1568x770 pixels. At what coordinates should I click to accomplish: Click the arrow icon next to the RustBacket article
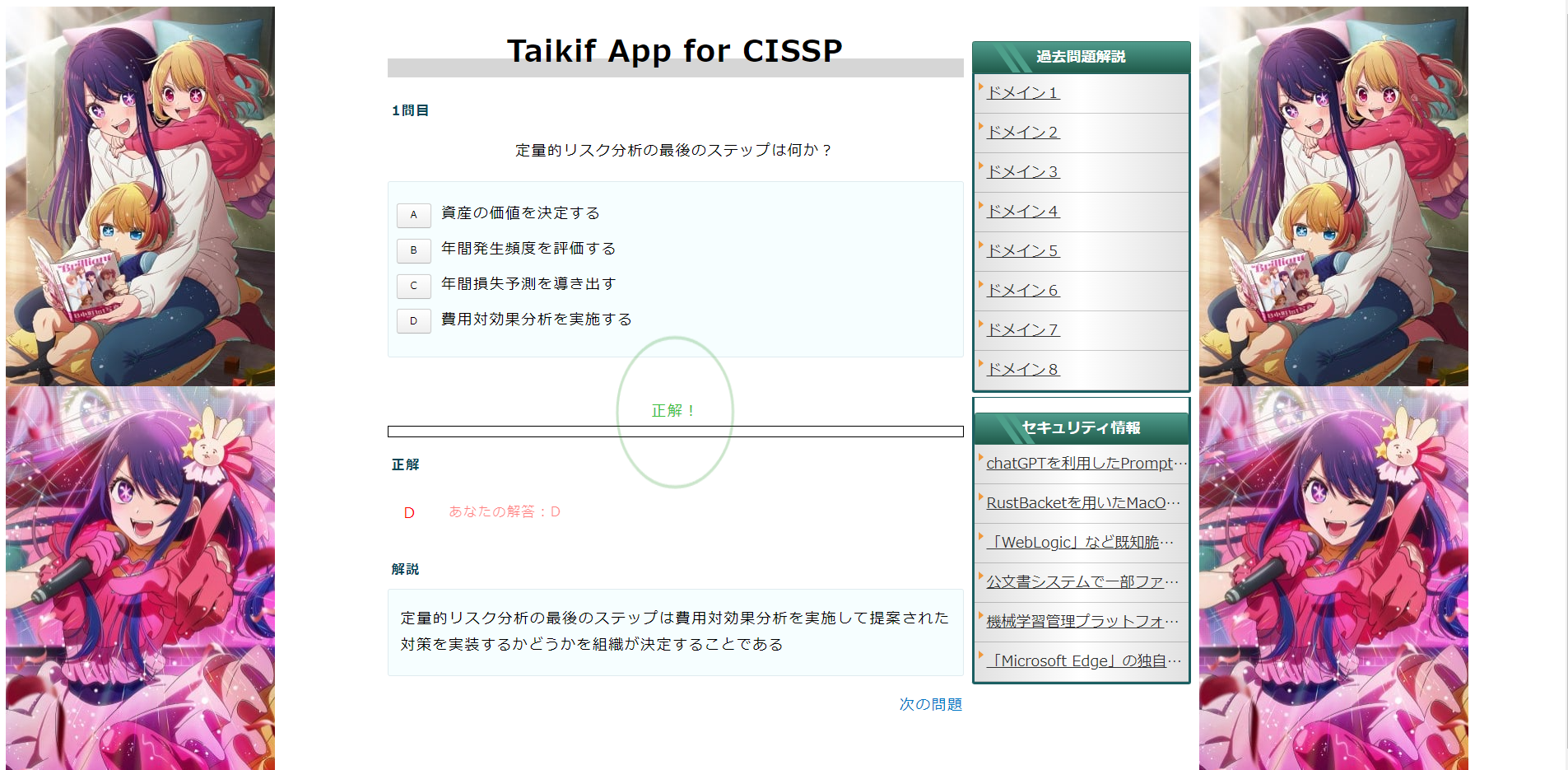[x=979, y=498]
